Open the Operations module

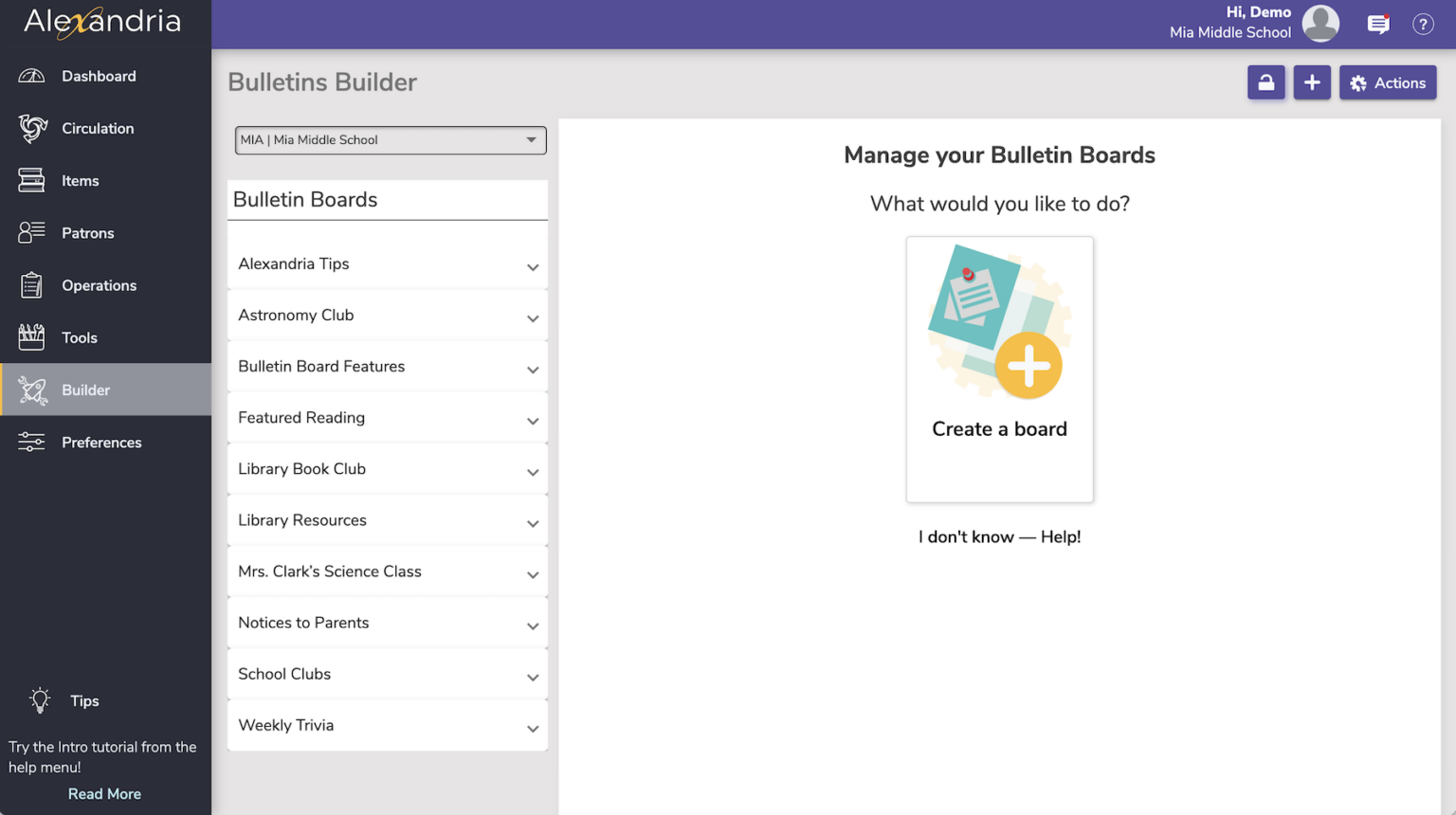coord(99,285)
